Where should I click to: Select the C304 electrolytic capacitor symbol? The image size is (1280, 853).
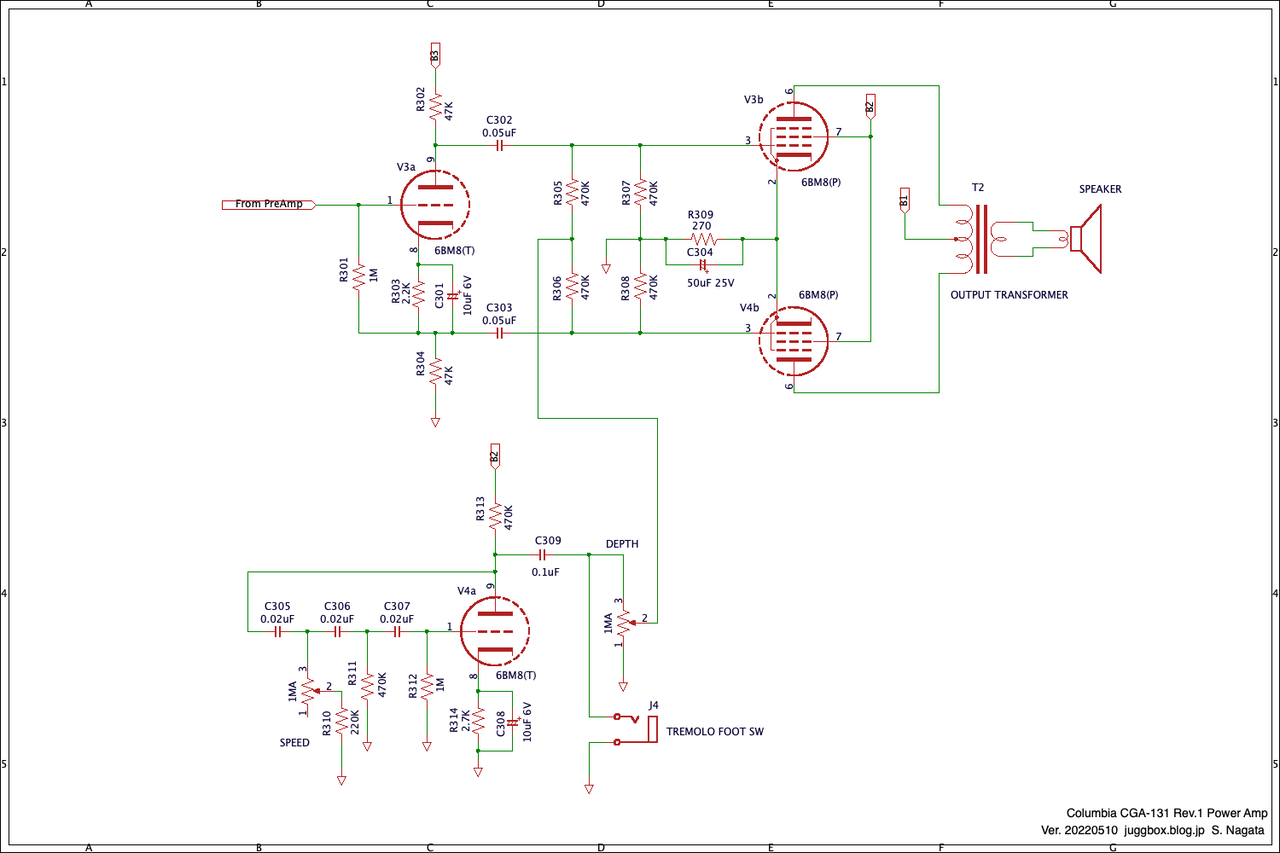(x=702, y=264)
